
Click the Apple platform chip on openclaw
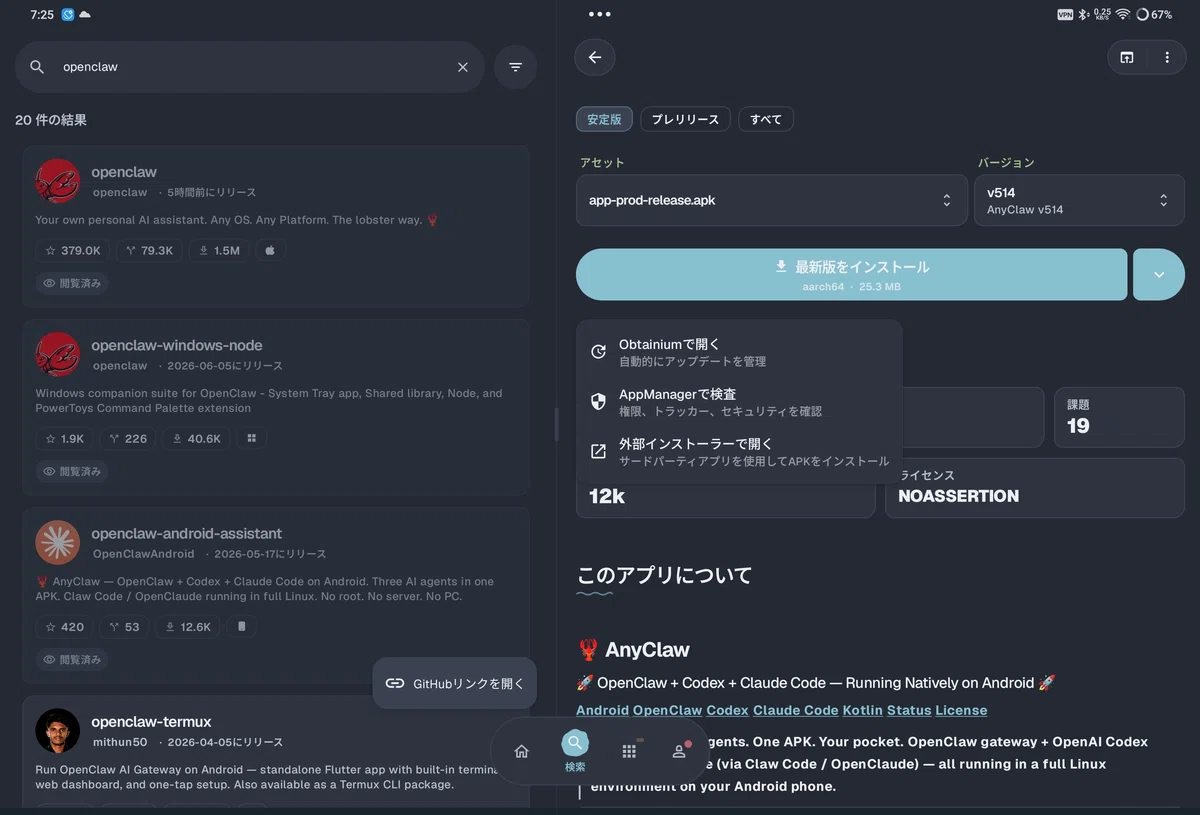270,251
